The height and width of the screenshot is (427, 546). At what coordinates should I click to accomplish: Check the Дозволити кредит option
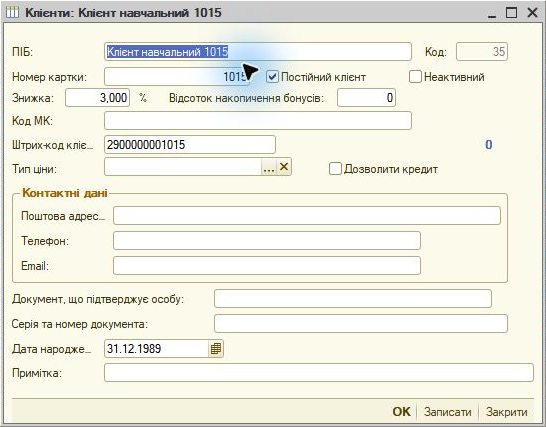coord(335,169)
